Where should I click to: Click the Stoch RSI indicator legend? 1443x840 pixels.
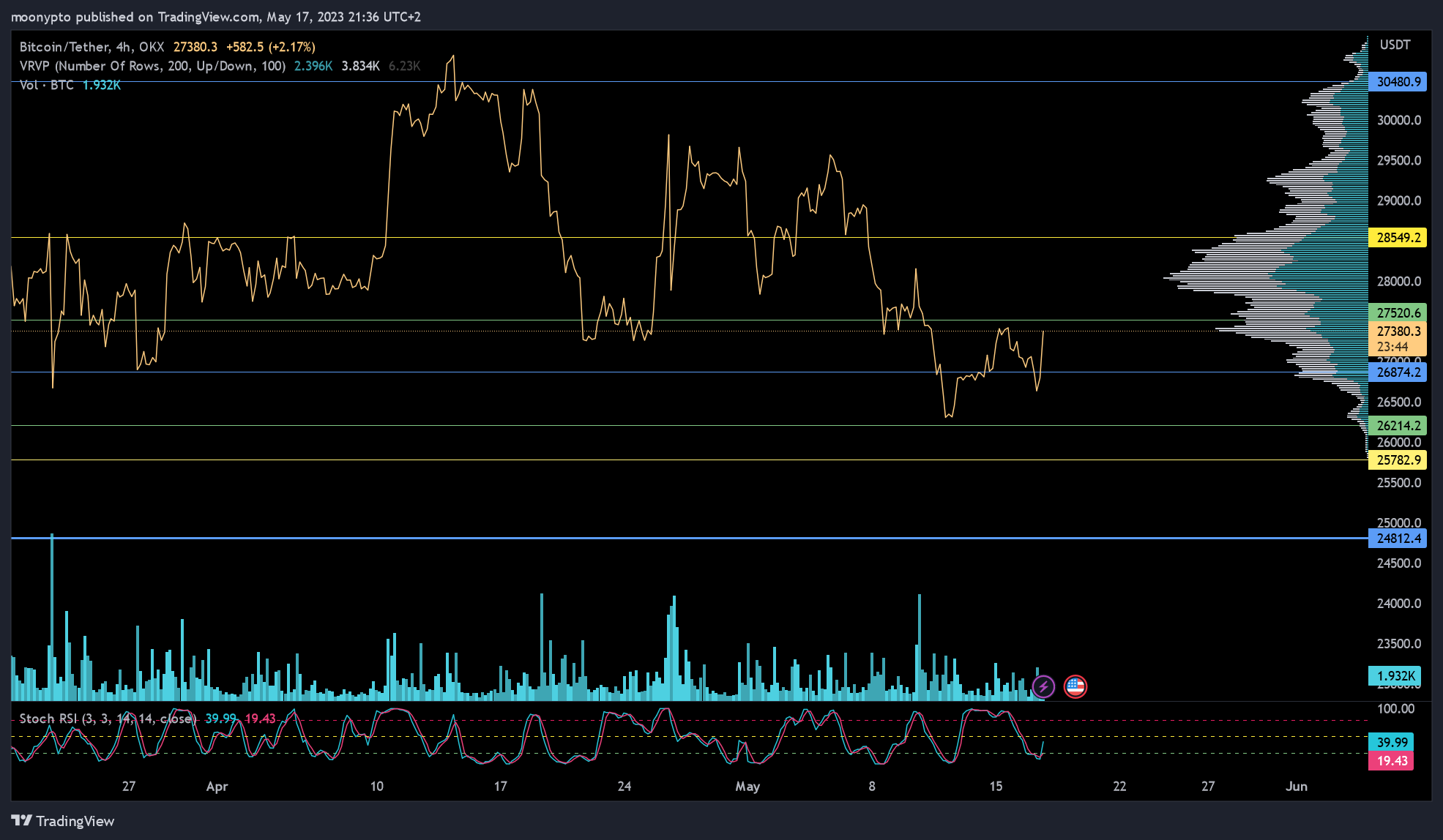[108, 719]
